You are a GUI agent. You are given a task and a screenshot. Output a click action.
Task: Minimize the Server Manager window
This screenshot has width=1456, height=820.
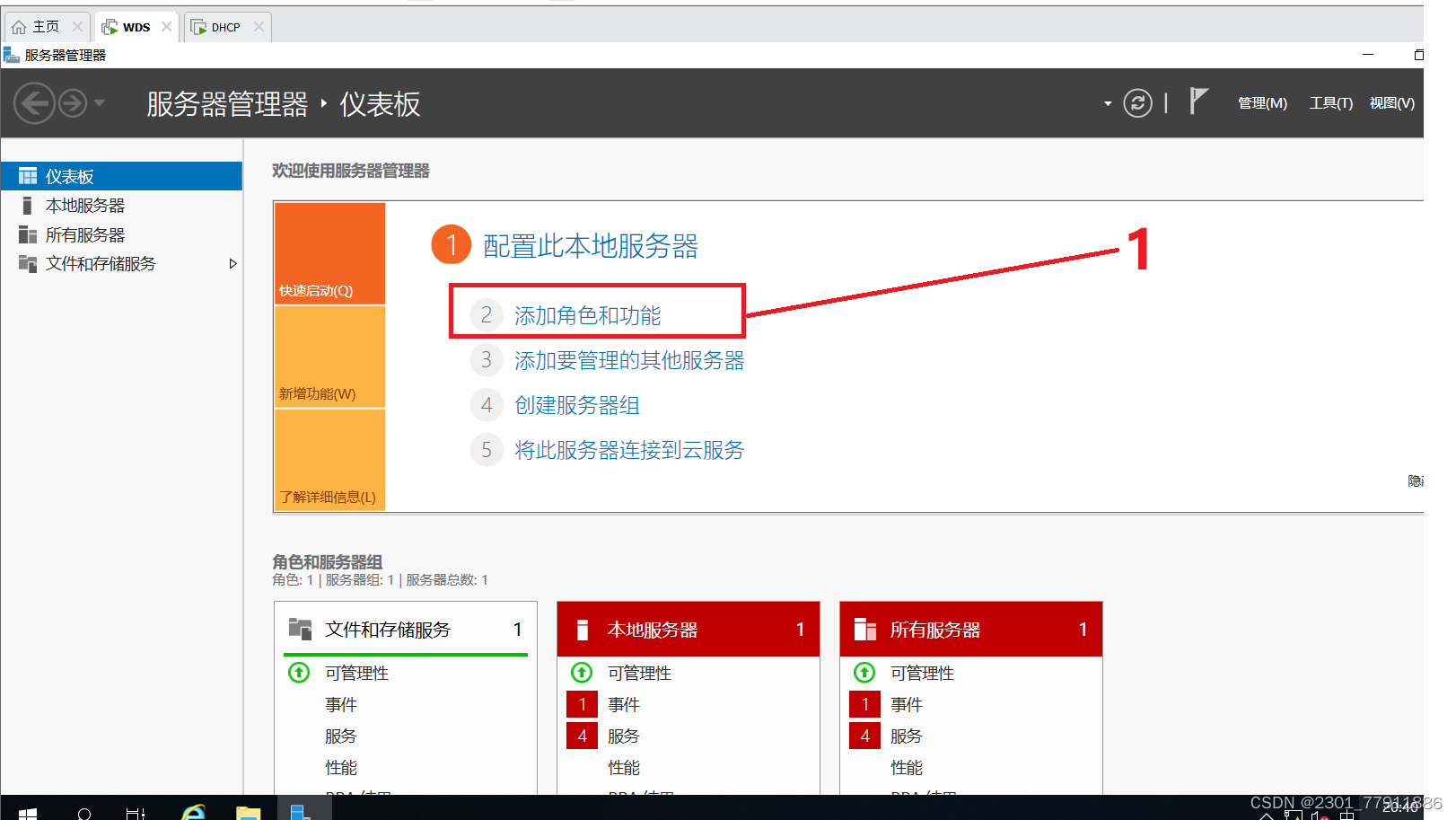coord(1368,55)
